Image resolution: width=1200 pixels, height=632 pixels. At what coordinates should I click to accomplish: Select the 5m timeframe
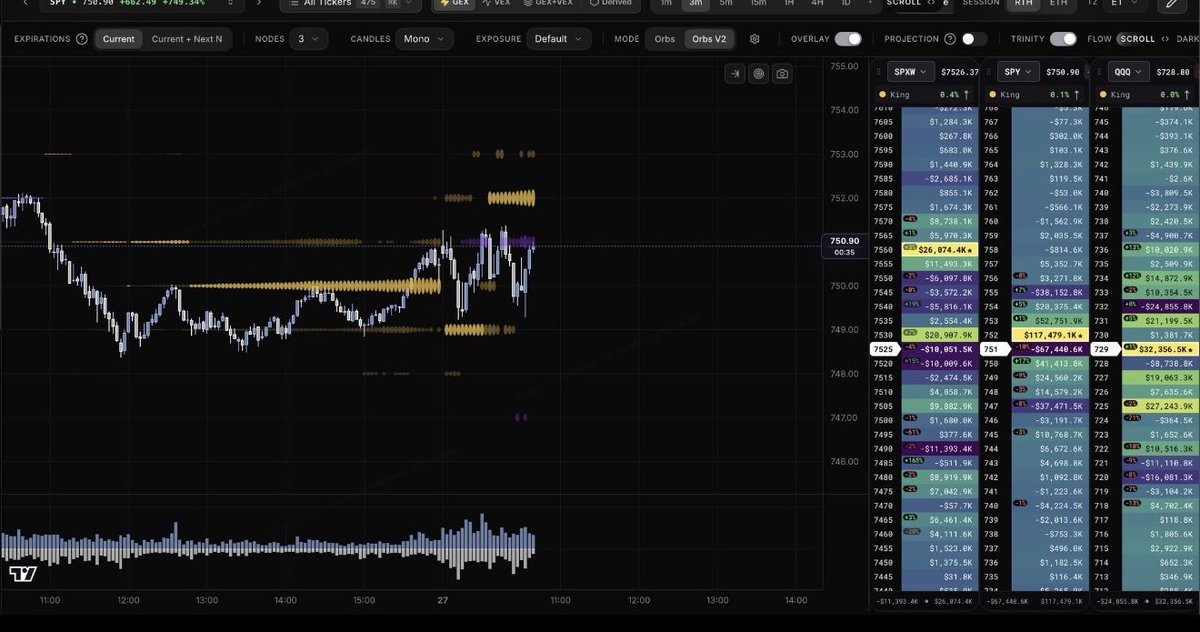pos(726,3)
